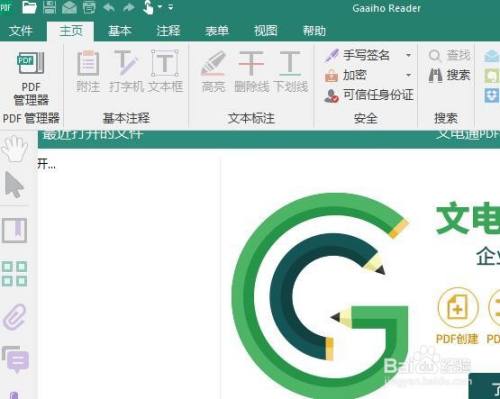Select the 附注 sticky note tool
Viewport: 500px width, 399px height.
click(x=88, y=71)
